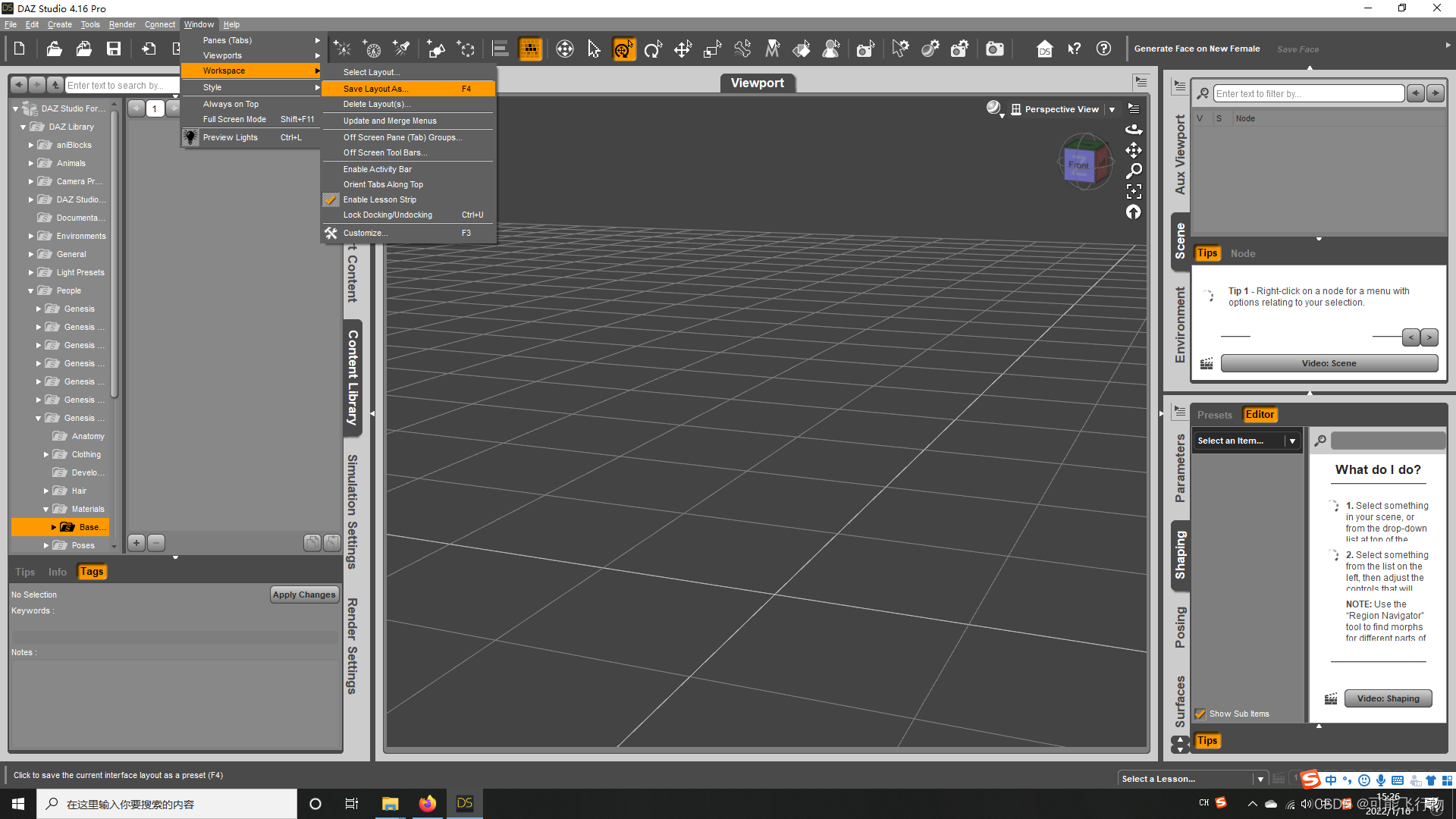Click the New Scene file icon
Viewport: 1456px width, 819px height.
pyautogui.click(x=20, y=49)
